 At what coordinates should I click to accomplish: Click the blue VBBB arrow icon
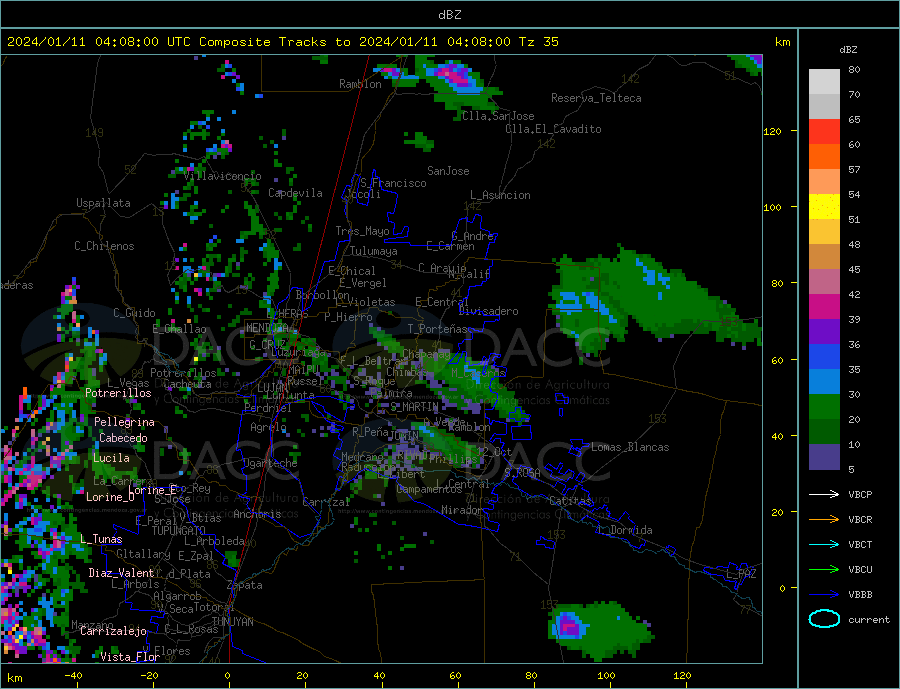824,594
